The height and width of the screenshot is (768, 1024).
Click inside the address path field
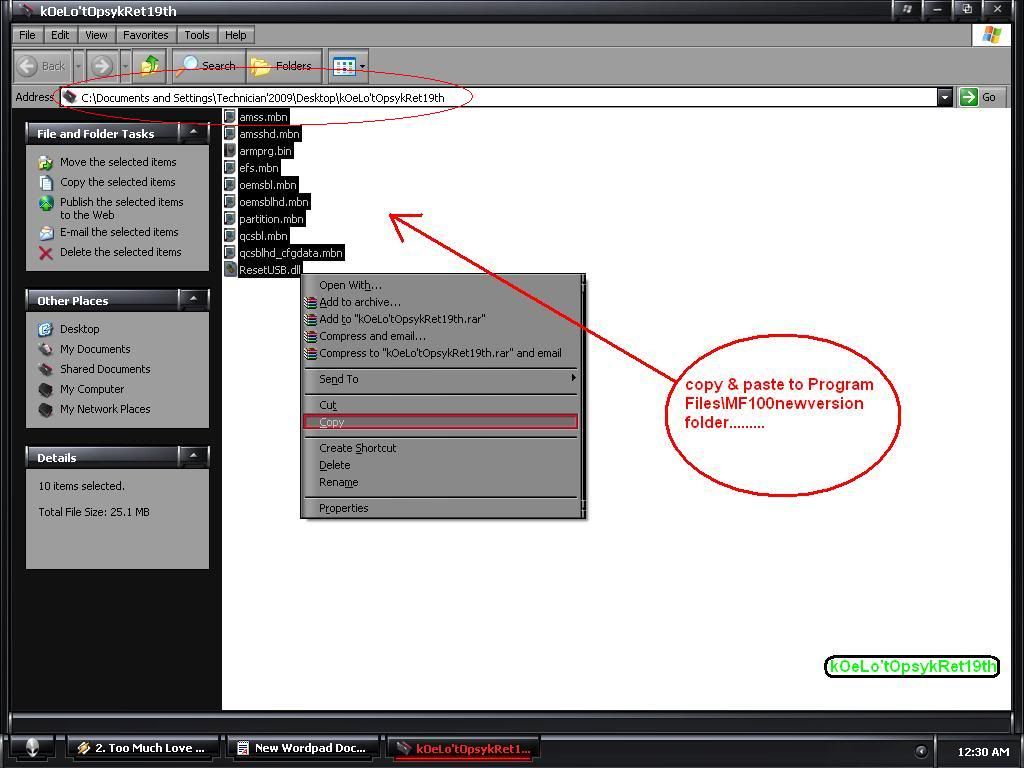coord(500,97)
